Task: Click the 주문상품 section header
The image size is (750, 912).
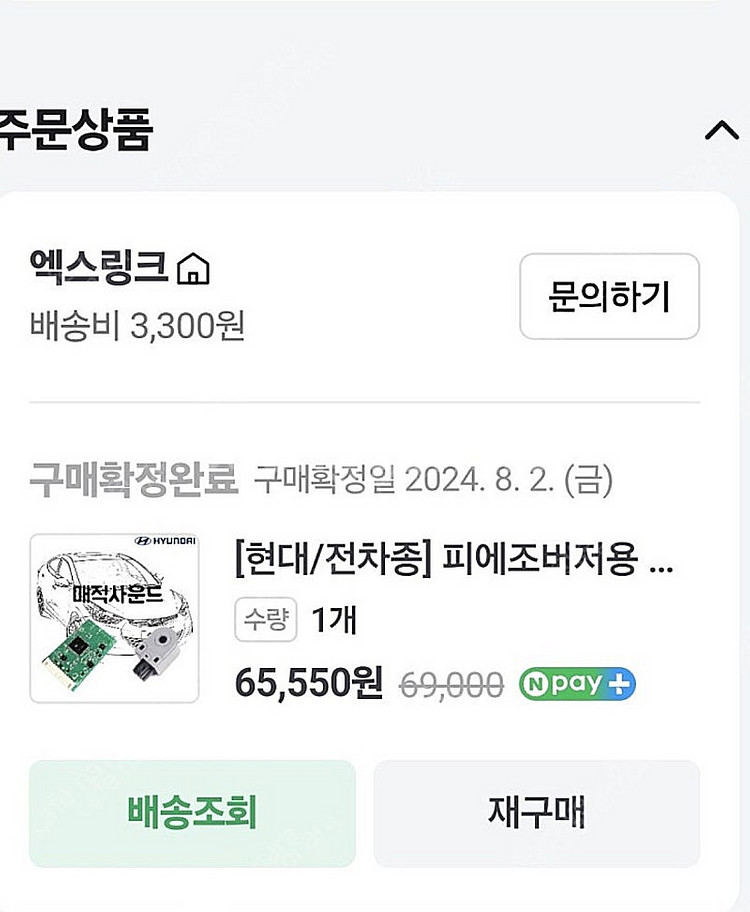Action: click(76, 131)
